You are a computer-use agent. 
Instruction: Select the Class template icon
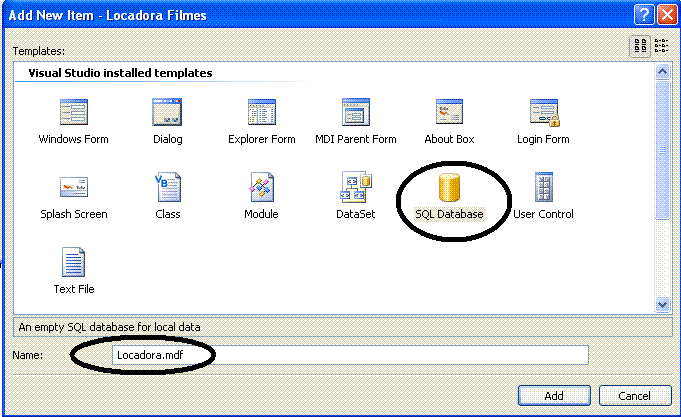pyautogui.click(x=168, y=187)
